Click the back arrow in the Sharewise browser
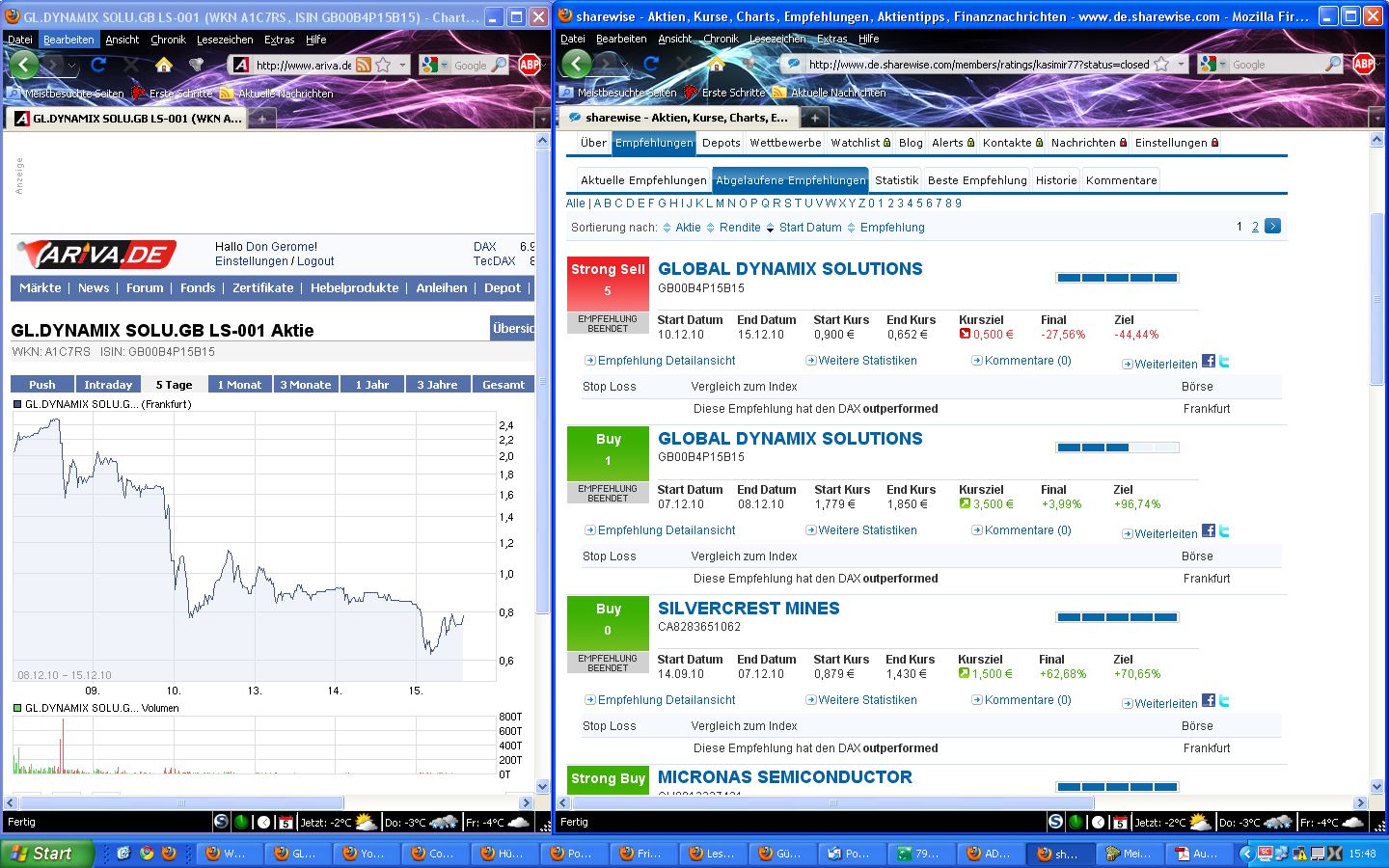 point(577,64)
